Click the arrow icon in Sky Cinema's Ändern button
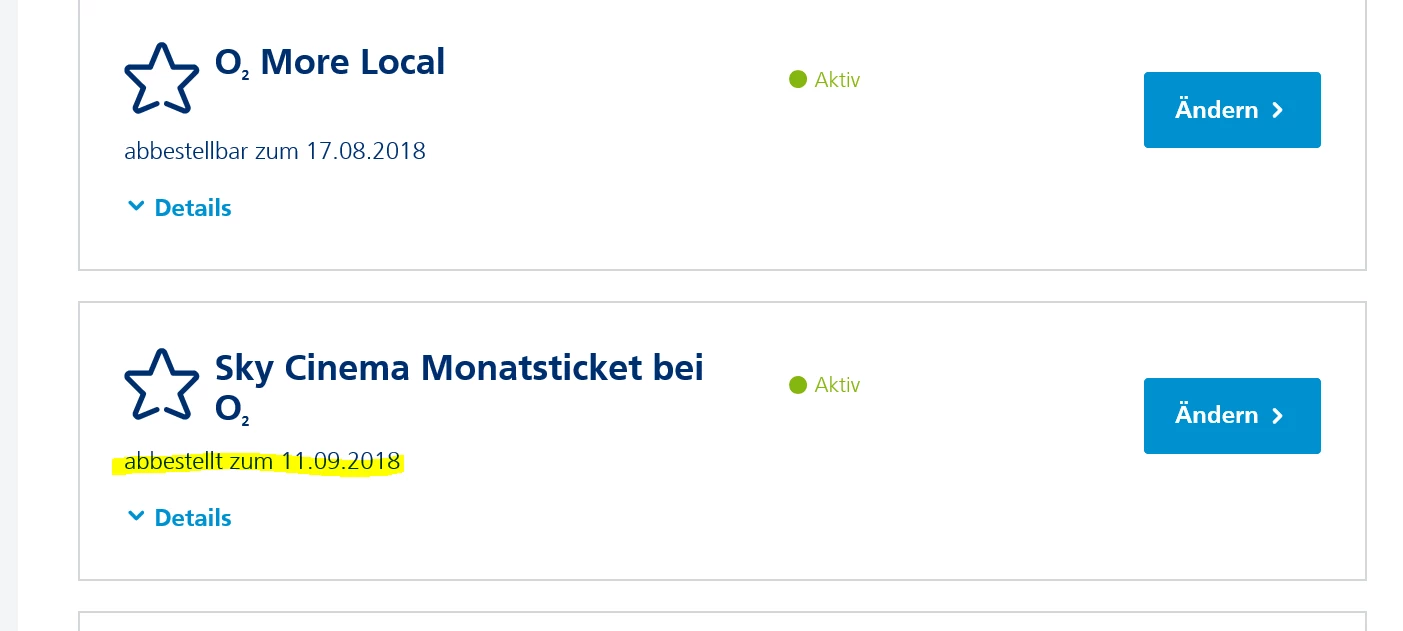Viewport: 1403px width, 631px height. tap(1277, 416)
